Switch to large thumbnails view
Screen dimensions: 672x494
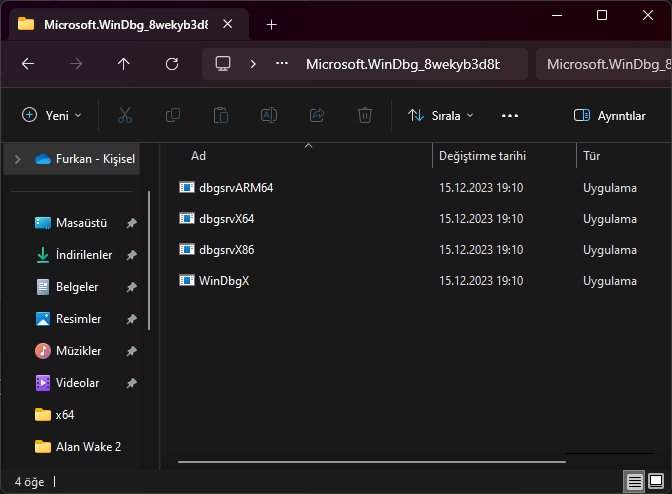[x=657, y=481]
